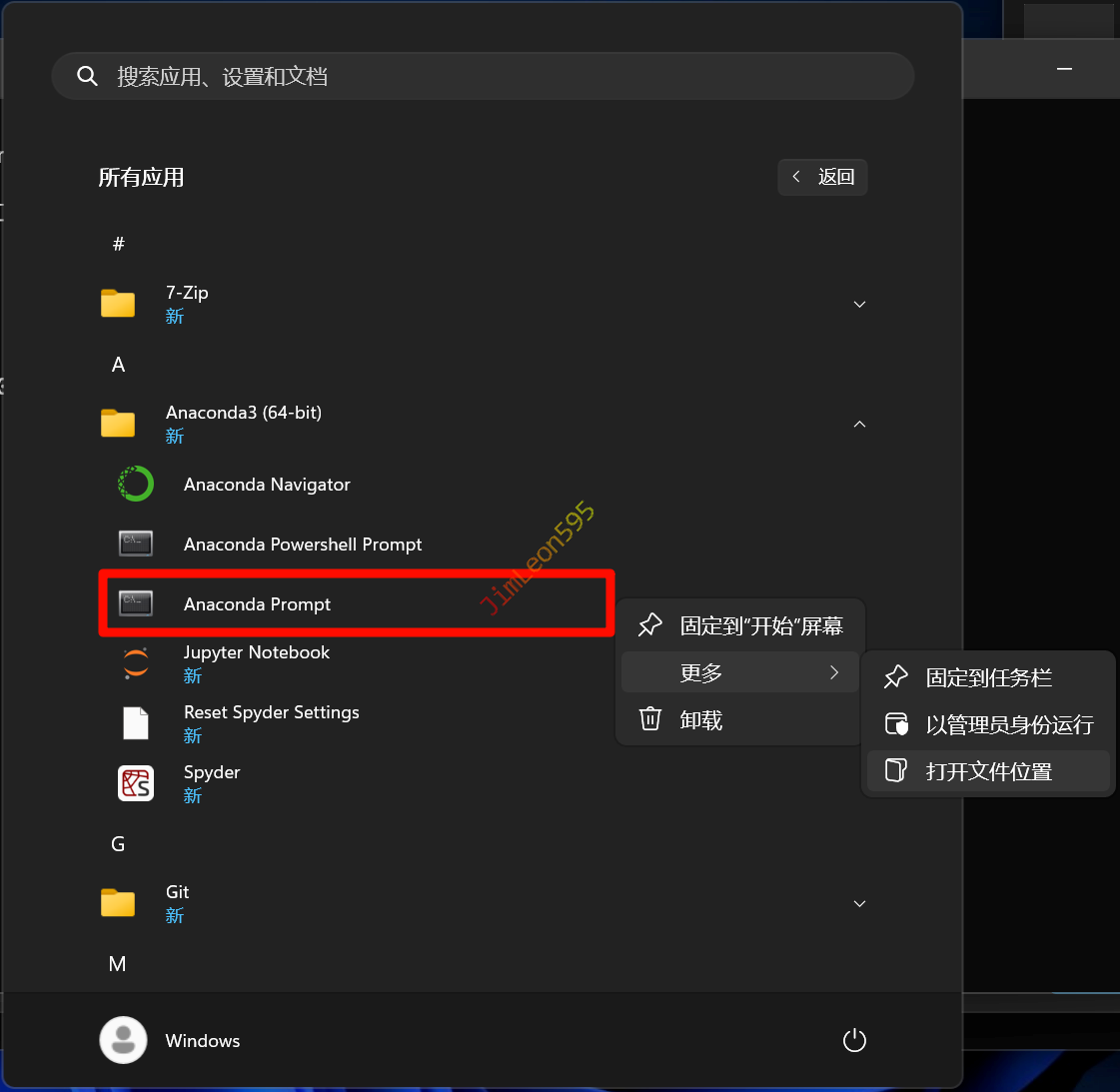Expand the Git folder chevron
Screen dimensions: 1120x1092
click(x=859, y=903)
